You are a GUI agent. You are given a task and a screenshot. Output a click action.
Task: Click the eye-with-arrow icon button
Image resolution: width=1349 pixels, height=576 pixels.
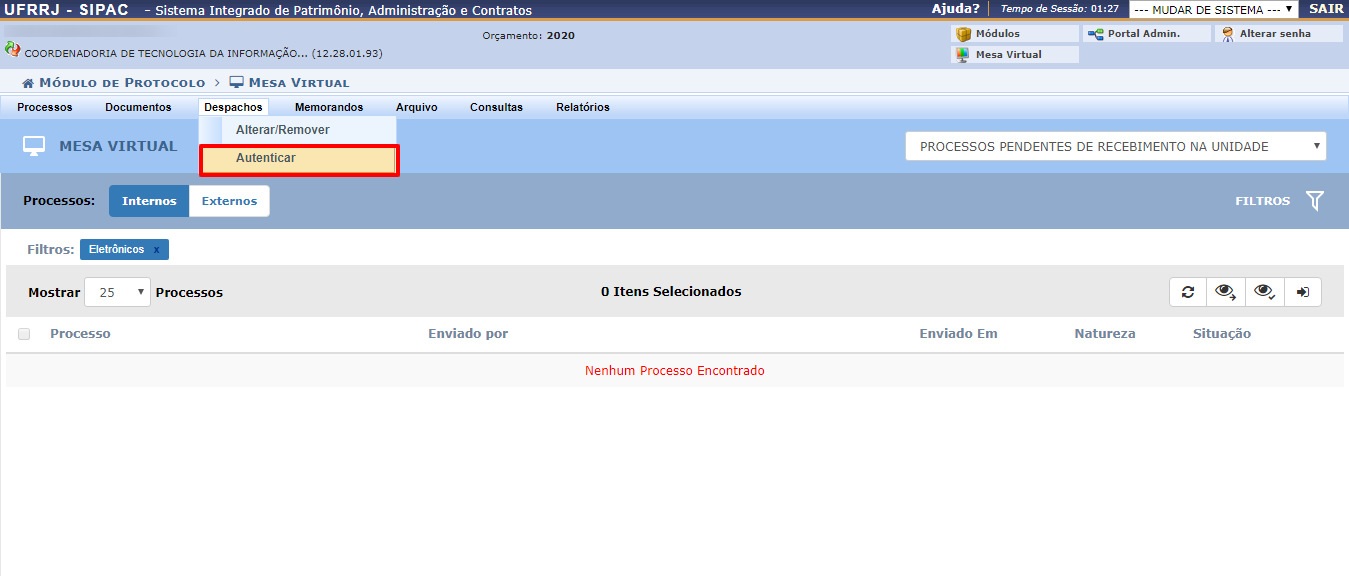(x=1226, y=292)
